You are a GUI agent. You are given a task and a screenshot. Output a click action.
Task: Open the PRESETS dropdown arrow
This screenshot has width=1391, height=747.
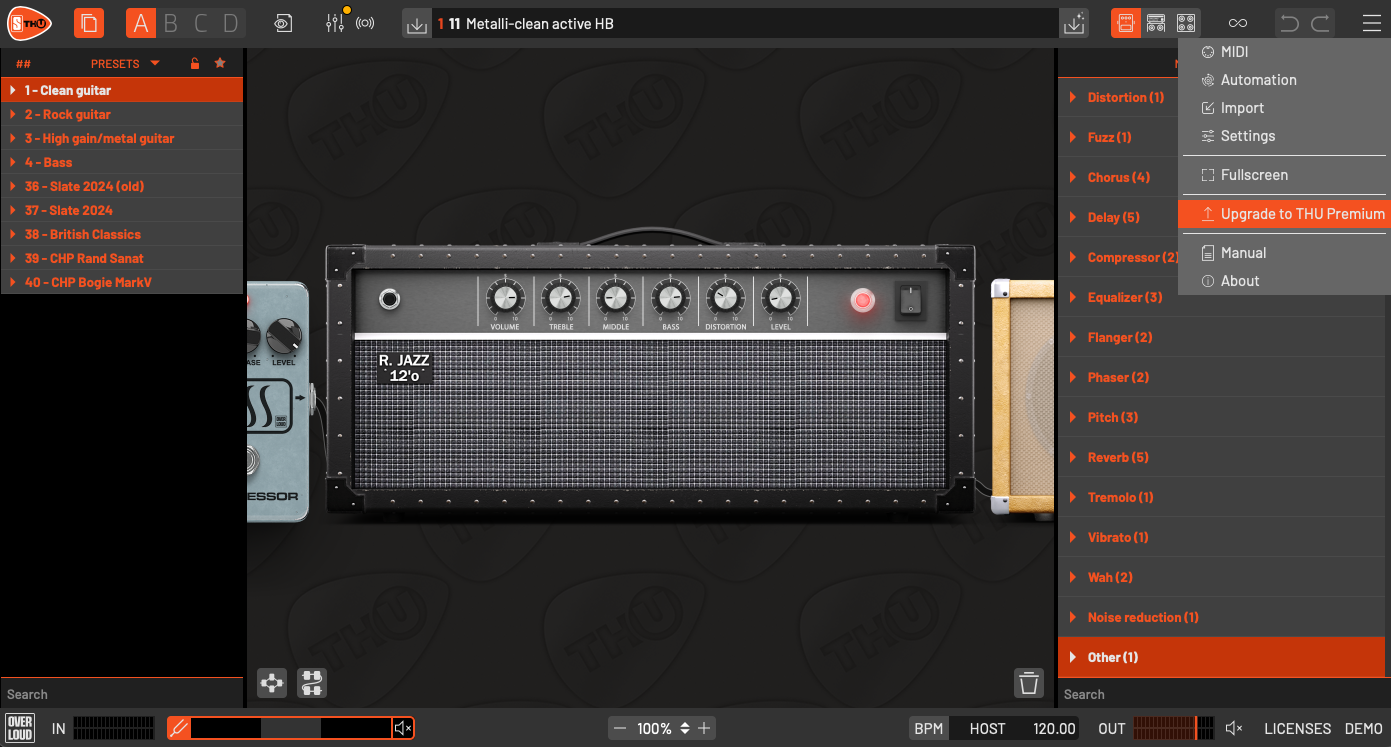click(155, 63)
